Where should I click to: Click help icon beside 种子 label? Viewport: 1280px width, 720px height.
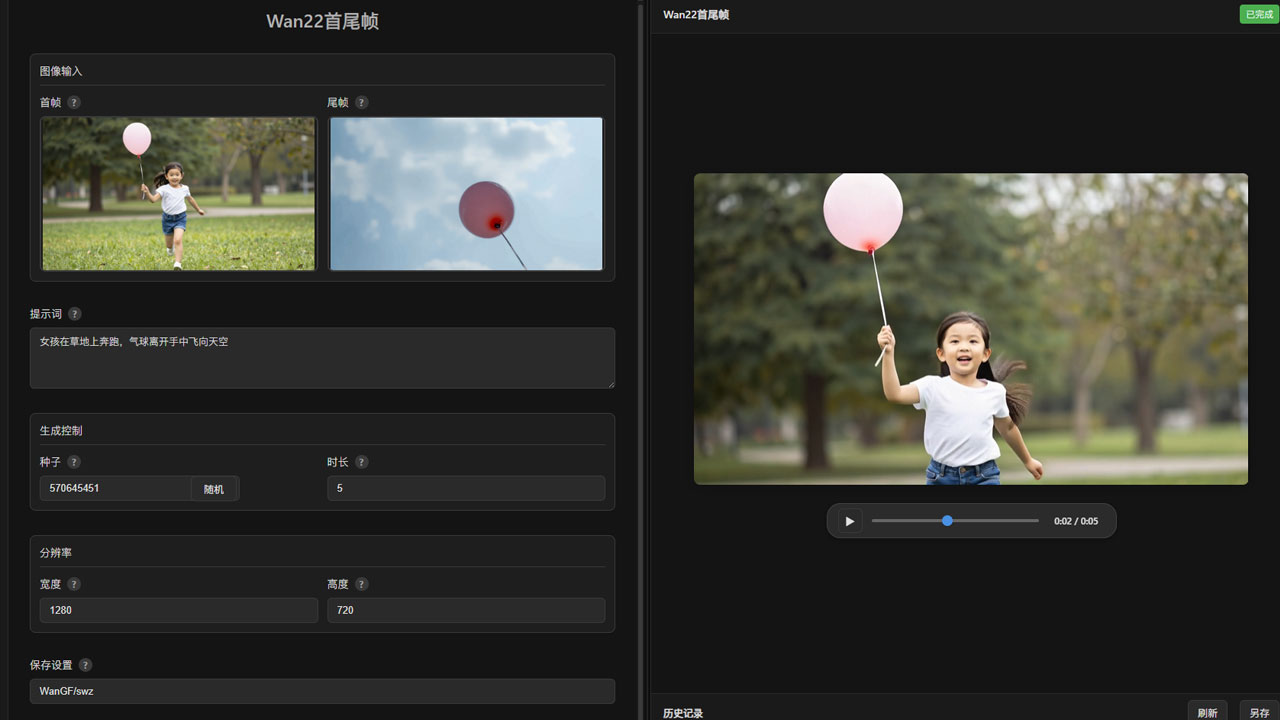click(x=74, y=462)
